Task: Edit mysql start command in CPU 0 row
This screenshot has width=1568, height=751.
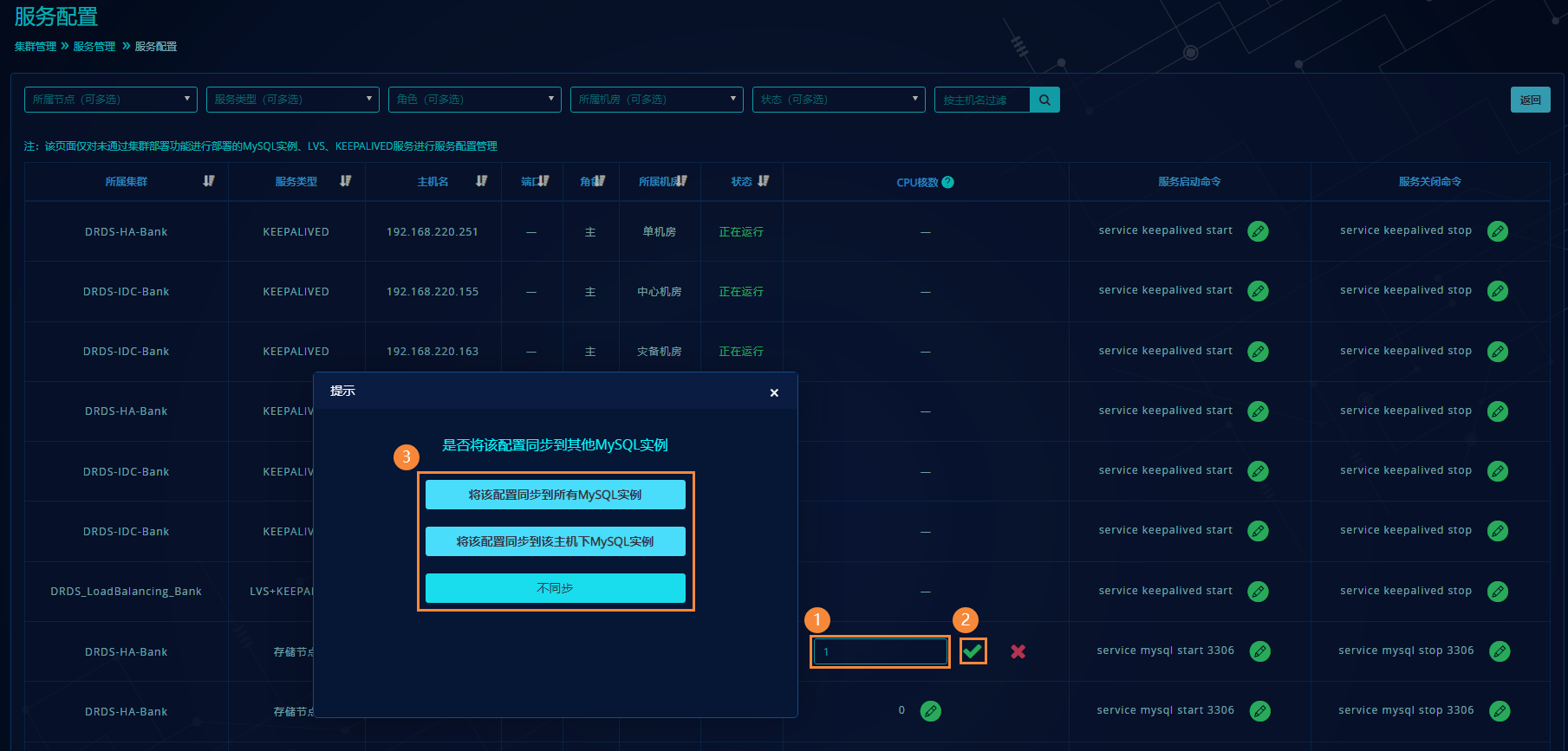Action: (1260, 711)
